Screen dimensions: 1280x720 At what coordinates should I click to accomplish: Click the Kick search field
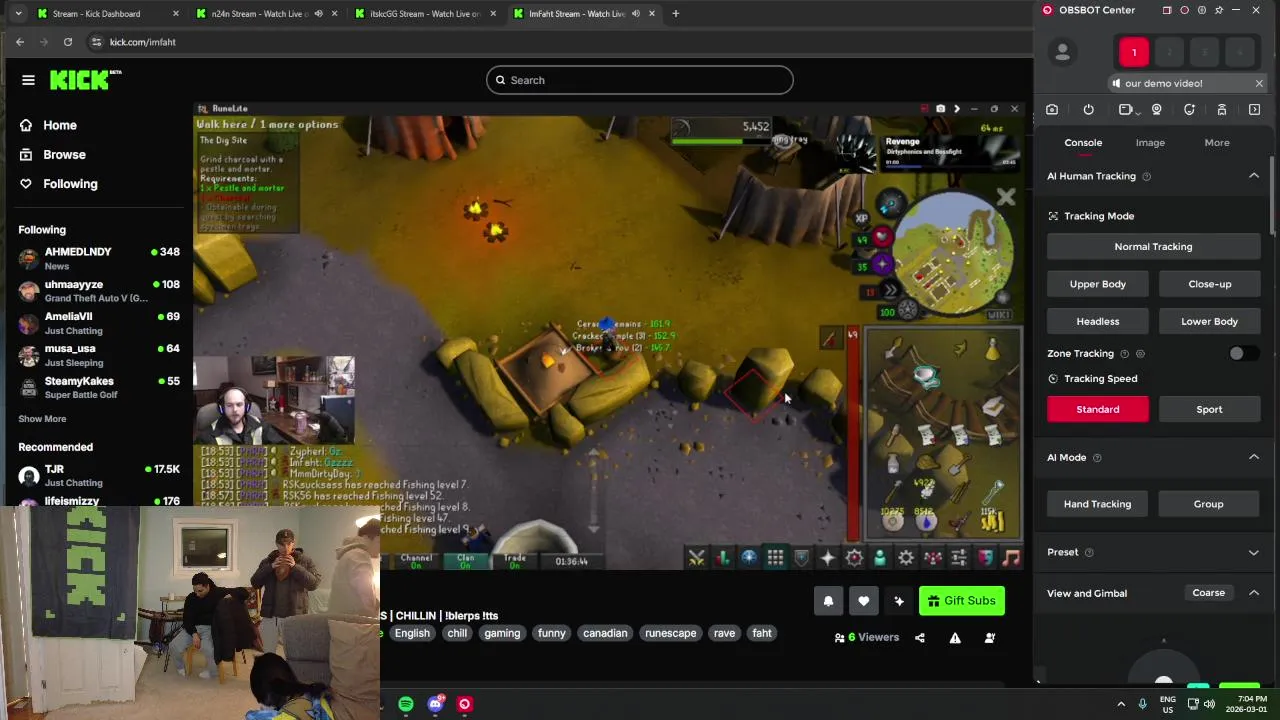pyautogui.click(x=640, y=80)
